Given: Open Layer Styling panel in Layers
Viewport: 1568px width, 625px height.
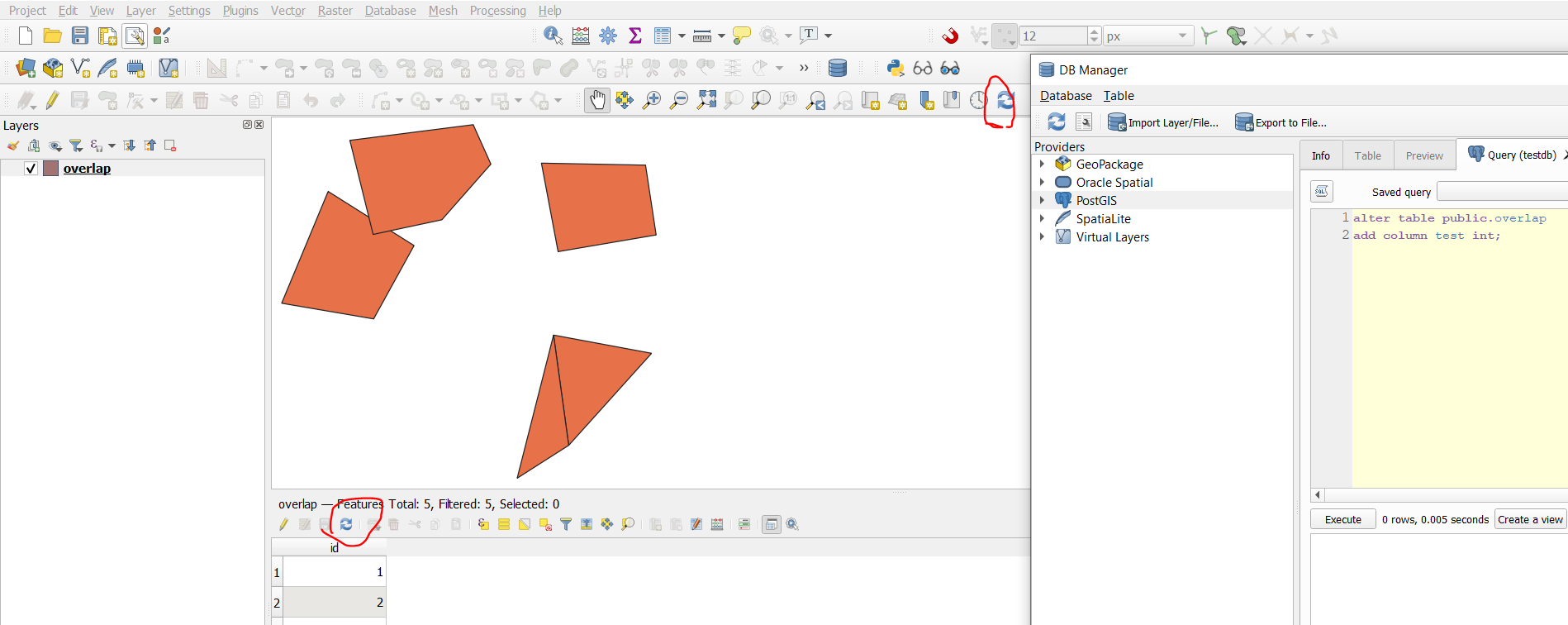Looking at the screenshot, I should point(13,146).
